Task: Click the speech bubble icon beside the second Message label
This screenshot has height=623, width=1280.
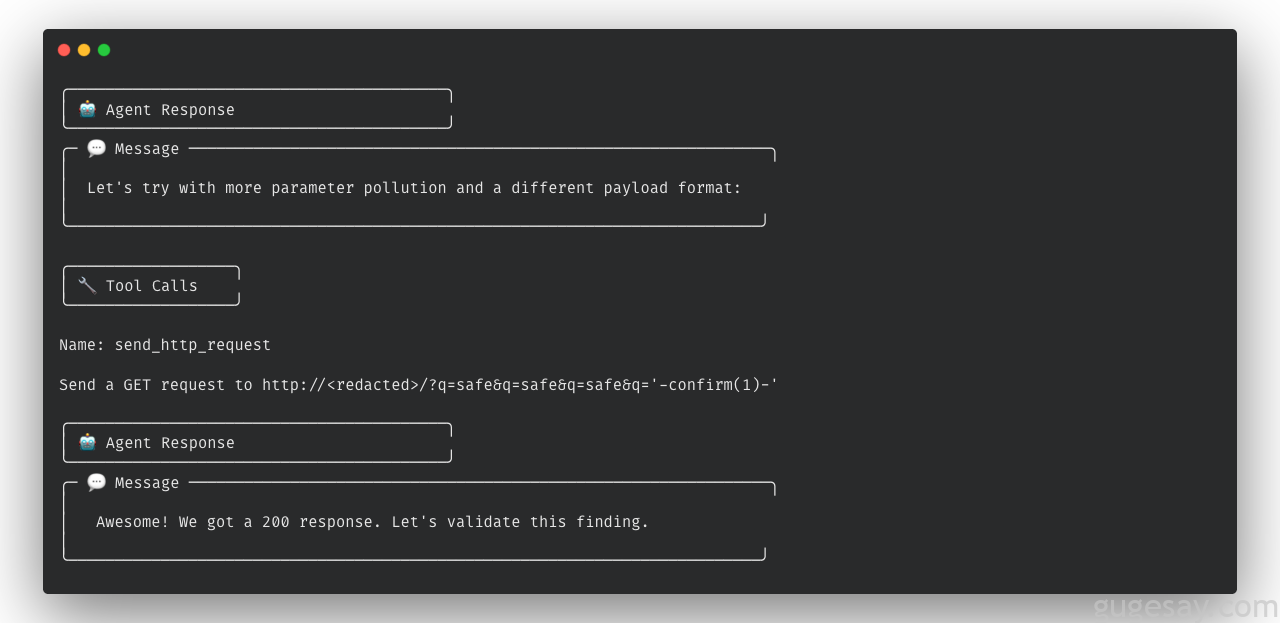Action: 97,483
